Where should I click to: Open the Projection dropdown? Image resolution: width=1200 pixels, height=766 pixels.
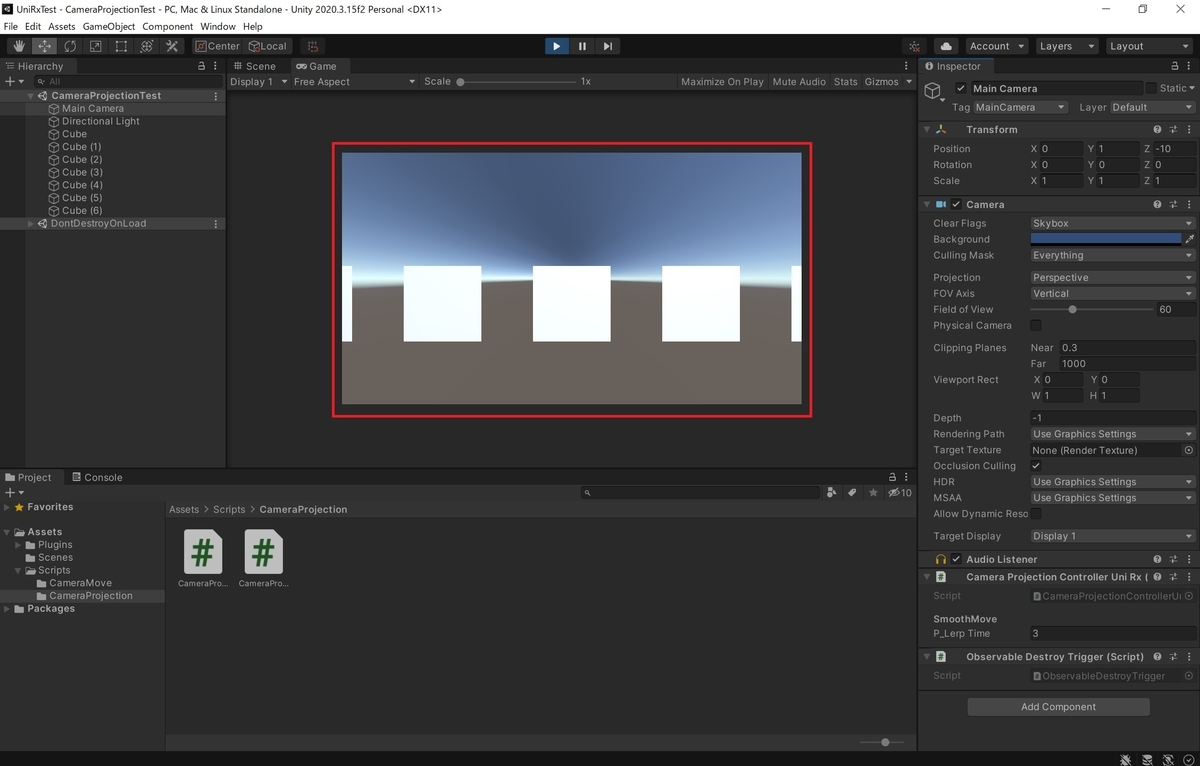[x=1113, y=278]
